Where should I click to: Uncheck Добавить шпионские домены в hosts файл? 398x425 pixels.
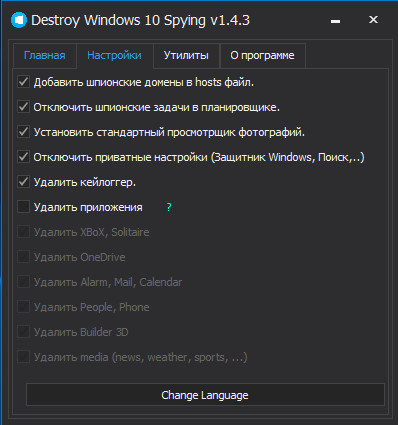coord(23,82)
